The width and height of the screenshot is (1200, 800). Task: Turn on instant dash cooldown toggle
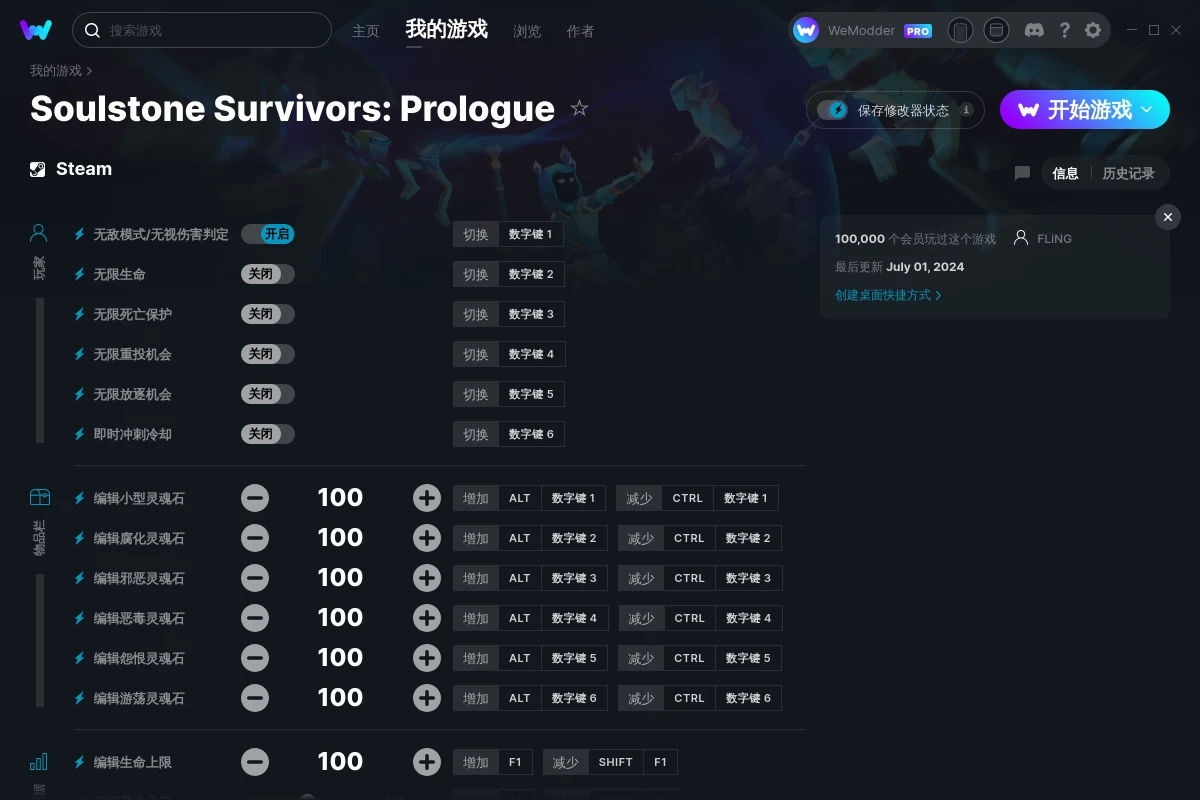[268, 434]
